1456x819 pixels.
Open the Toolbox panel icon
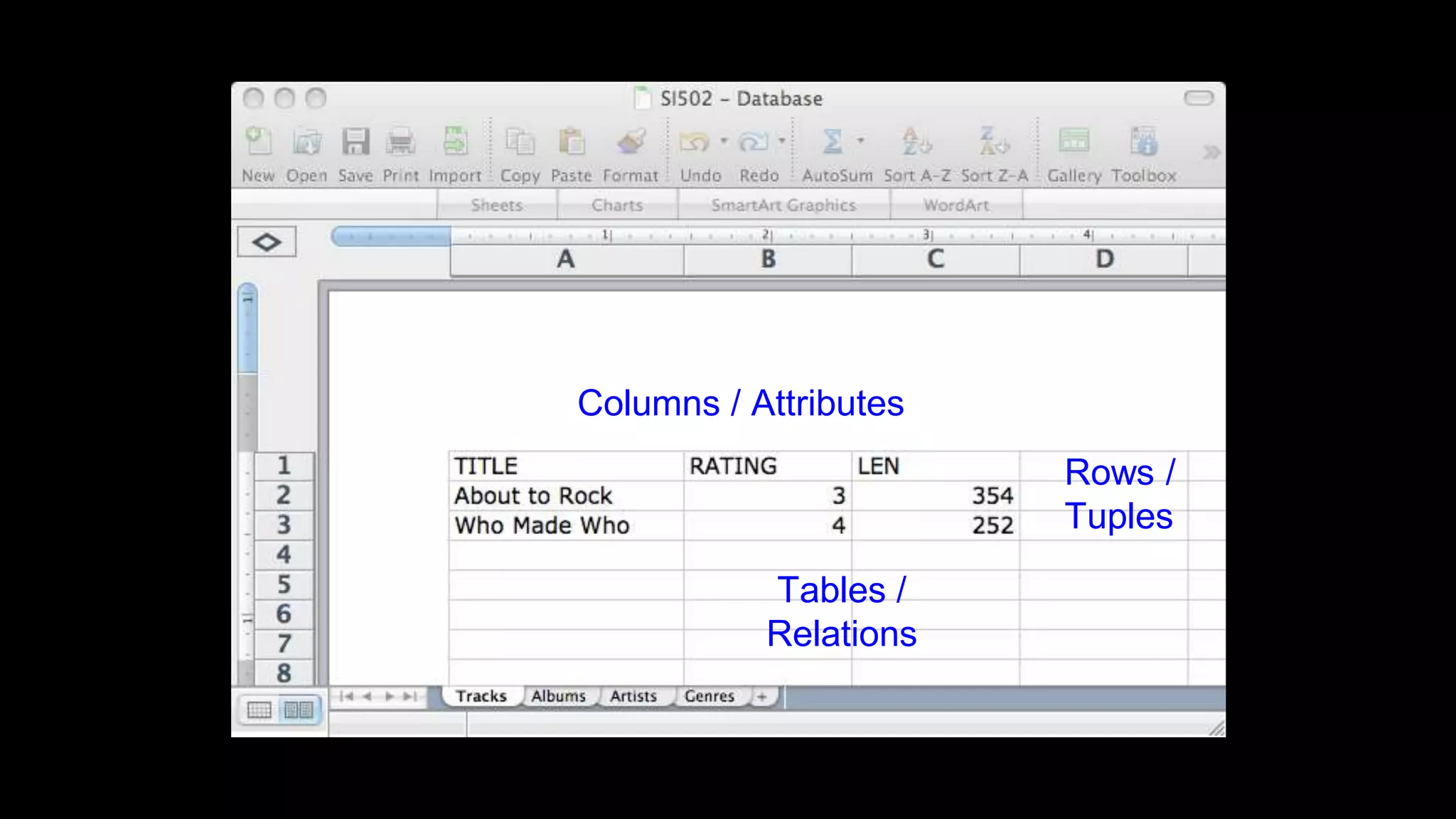pos(1143,141)
